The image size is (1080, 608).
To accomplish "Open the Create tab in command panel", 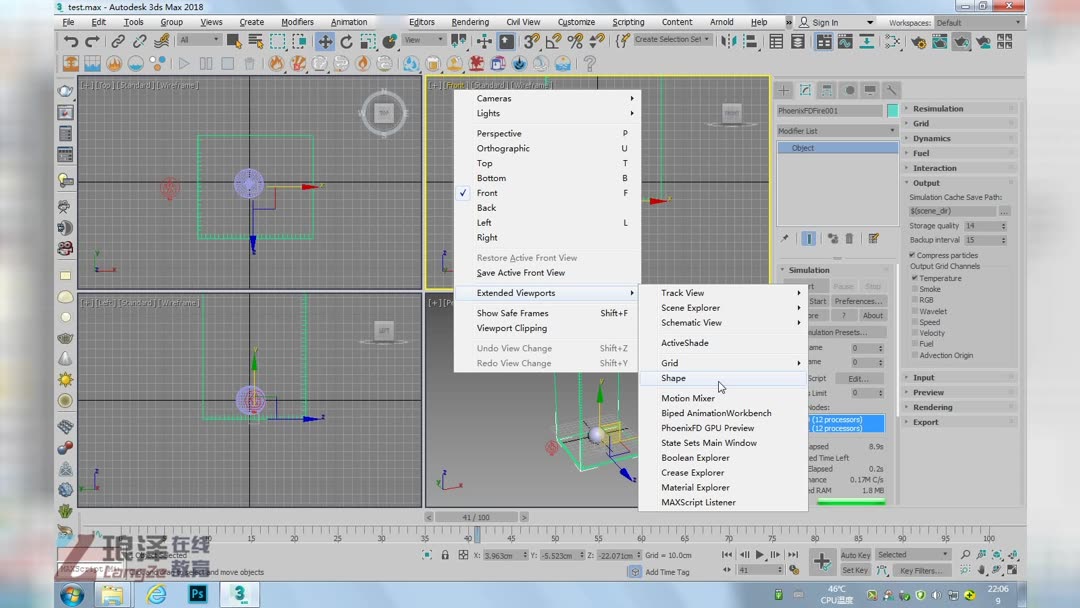I will 785,90.
